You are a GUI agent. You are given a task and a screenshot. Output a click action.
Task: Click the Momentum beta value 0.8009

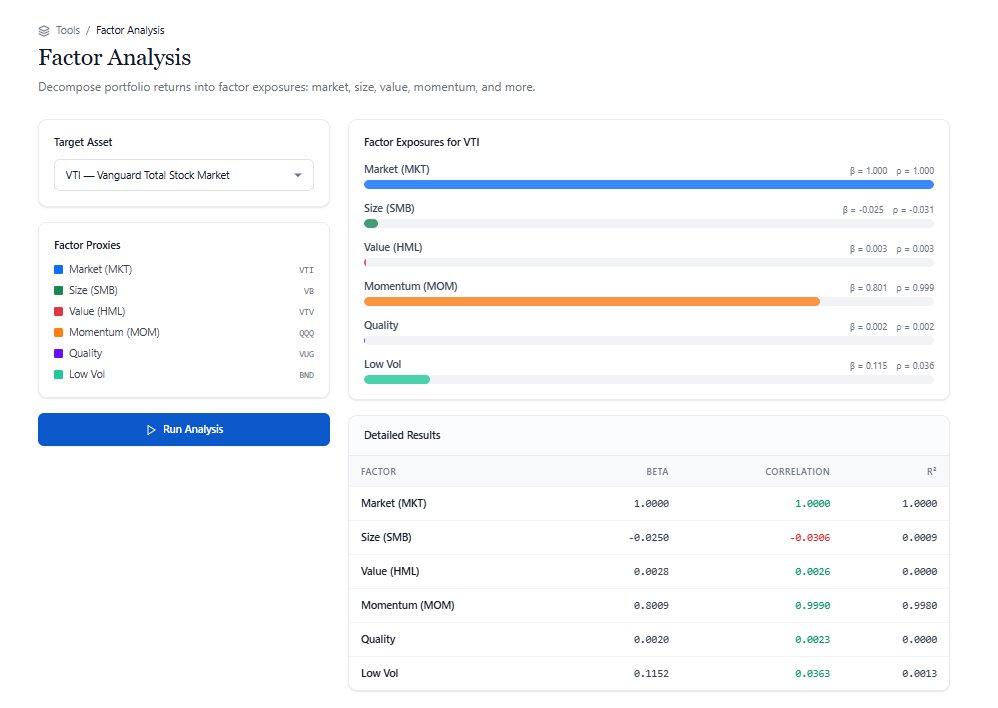point(651,605)
